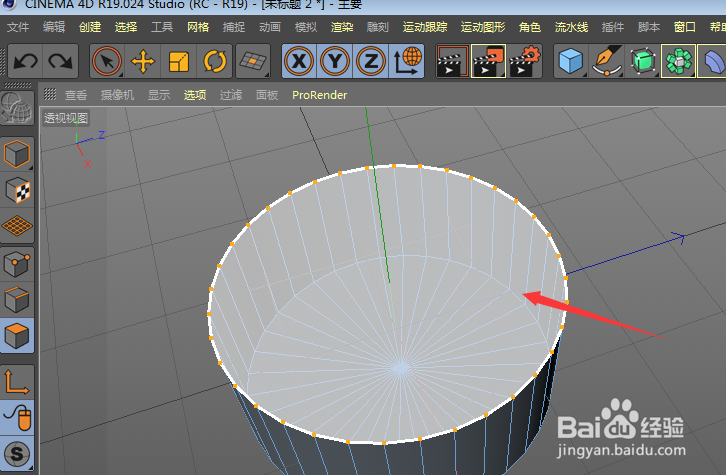This screenshot has height=475, width=726.
Task: Toggle world coordinate system icon
Action: pyautogui.click(x=407, y=61)
